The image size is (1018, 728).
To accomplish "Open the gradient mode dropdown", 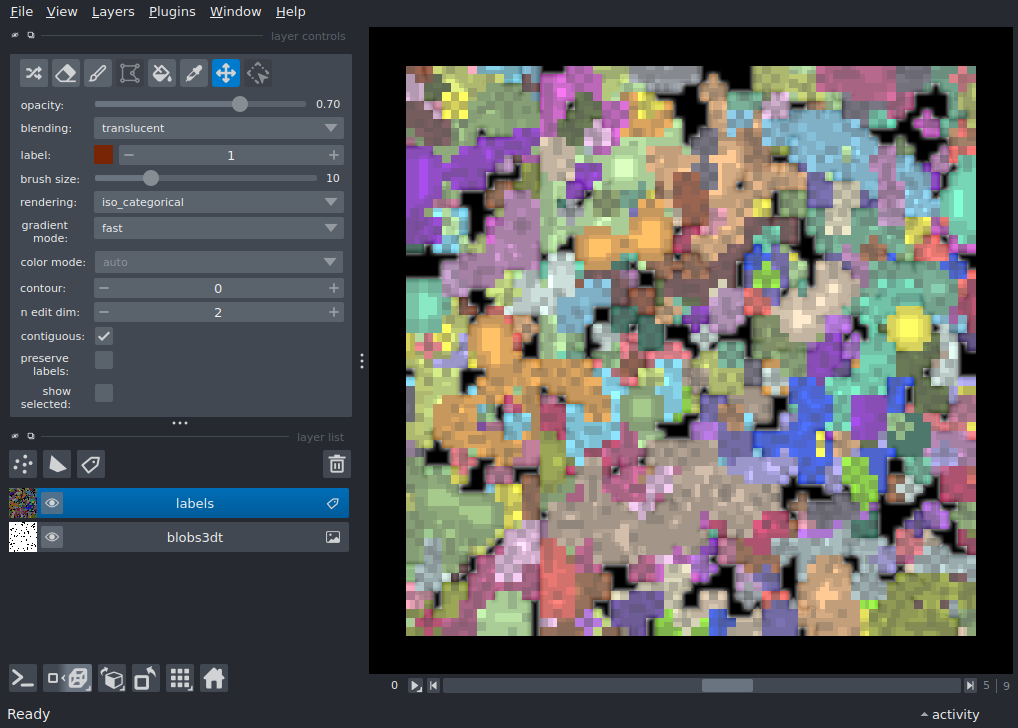I will coord(219,228).
